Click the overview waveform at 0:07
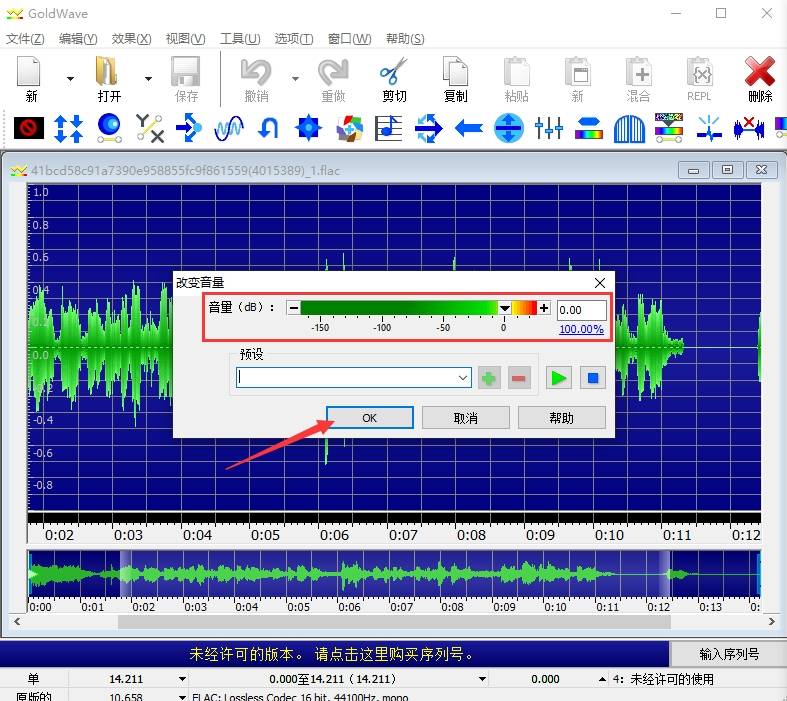This screenshot has width=787, height=701. 389,575
